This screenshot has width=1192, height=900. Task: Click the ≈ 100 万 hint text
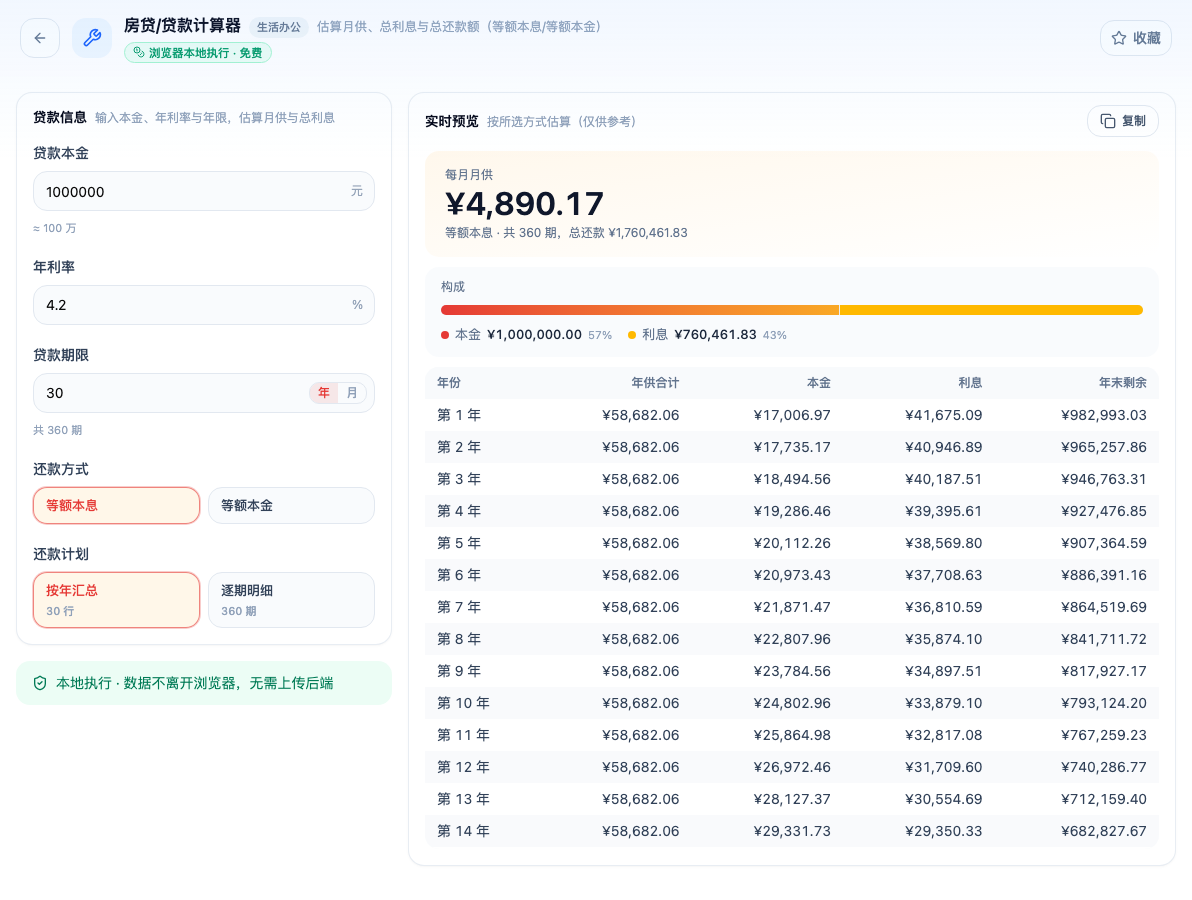click(54, 228)
